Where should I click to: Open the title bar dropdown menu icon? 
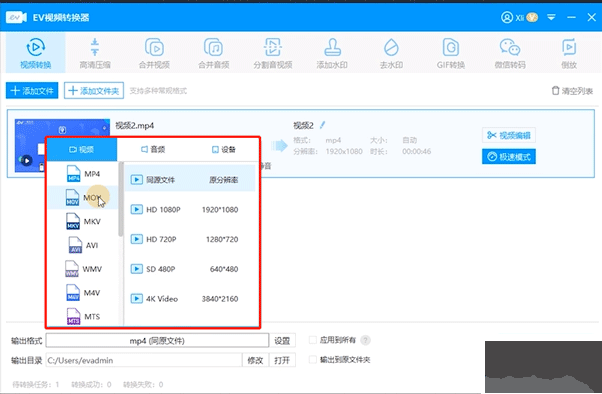[551, 17]
